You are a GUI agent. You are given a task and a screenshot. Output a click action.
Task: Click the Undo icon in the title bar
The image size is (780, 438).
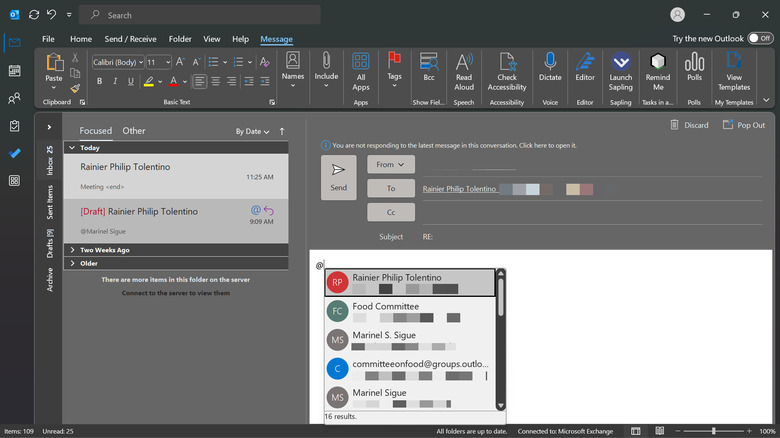click(x=51, y=15)
